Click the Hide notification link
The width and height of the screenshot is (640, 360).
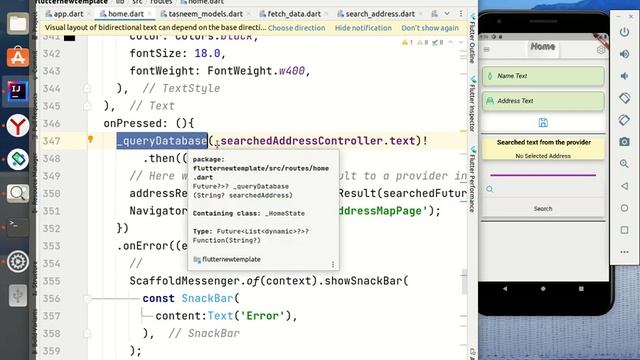click(x=363, y=28)
